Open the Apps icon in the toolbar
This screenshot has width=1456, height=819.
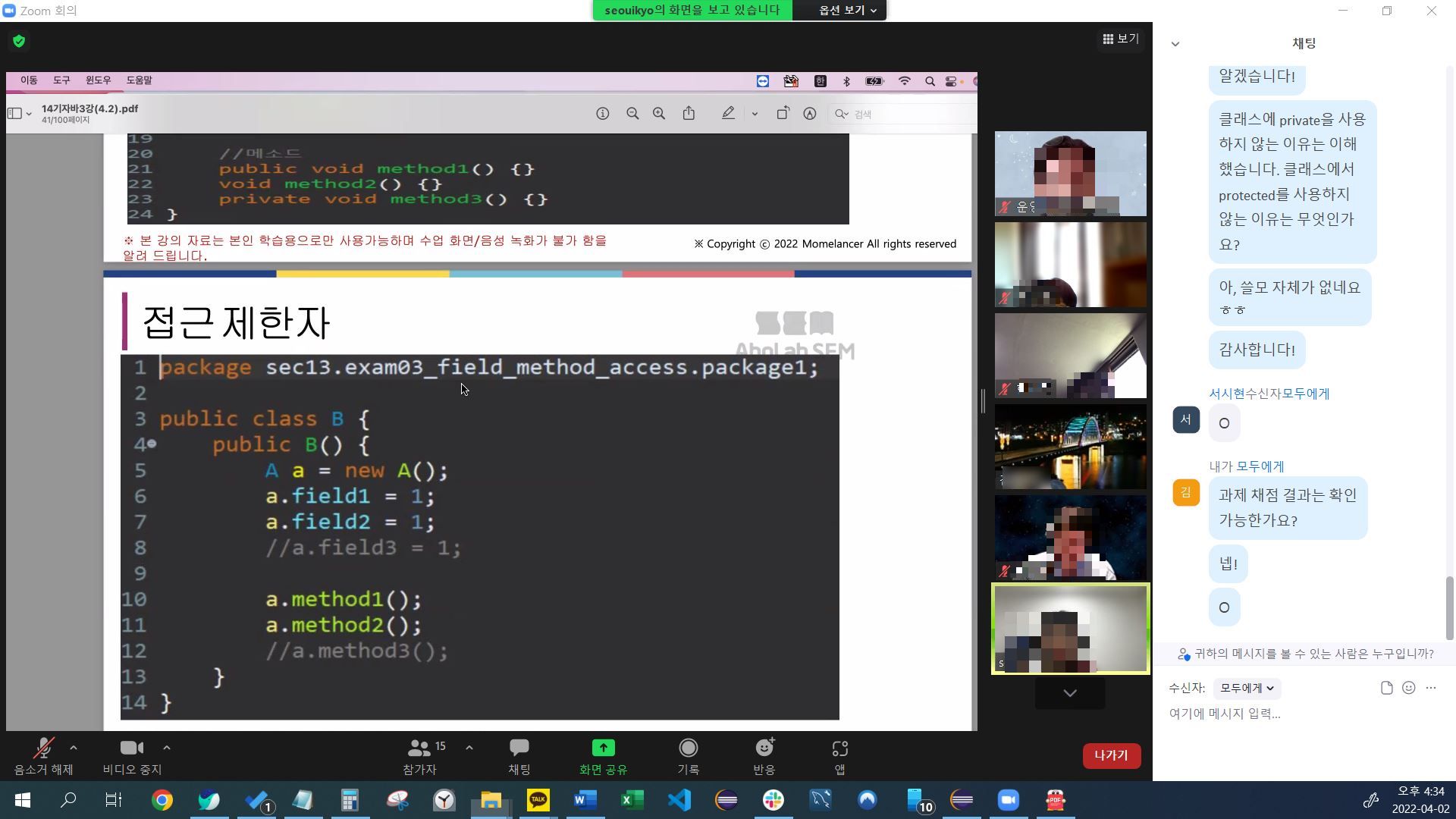pos(839,756)
